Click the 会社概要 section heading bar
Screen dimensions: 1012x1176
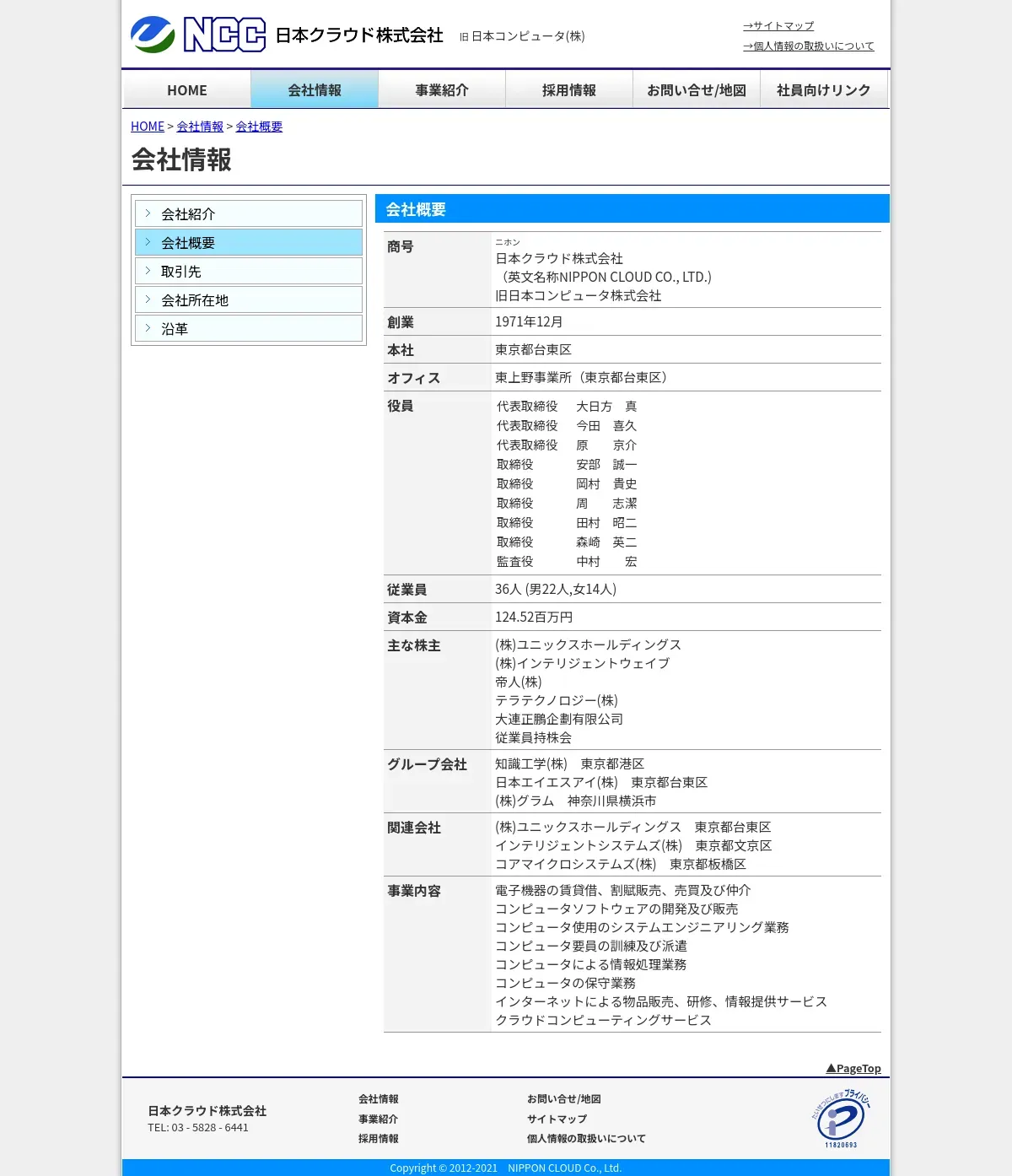[632, 208]
